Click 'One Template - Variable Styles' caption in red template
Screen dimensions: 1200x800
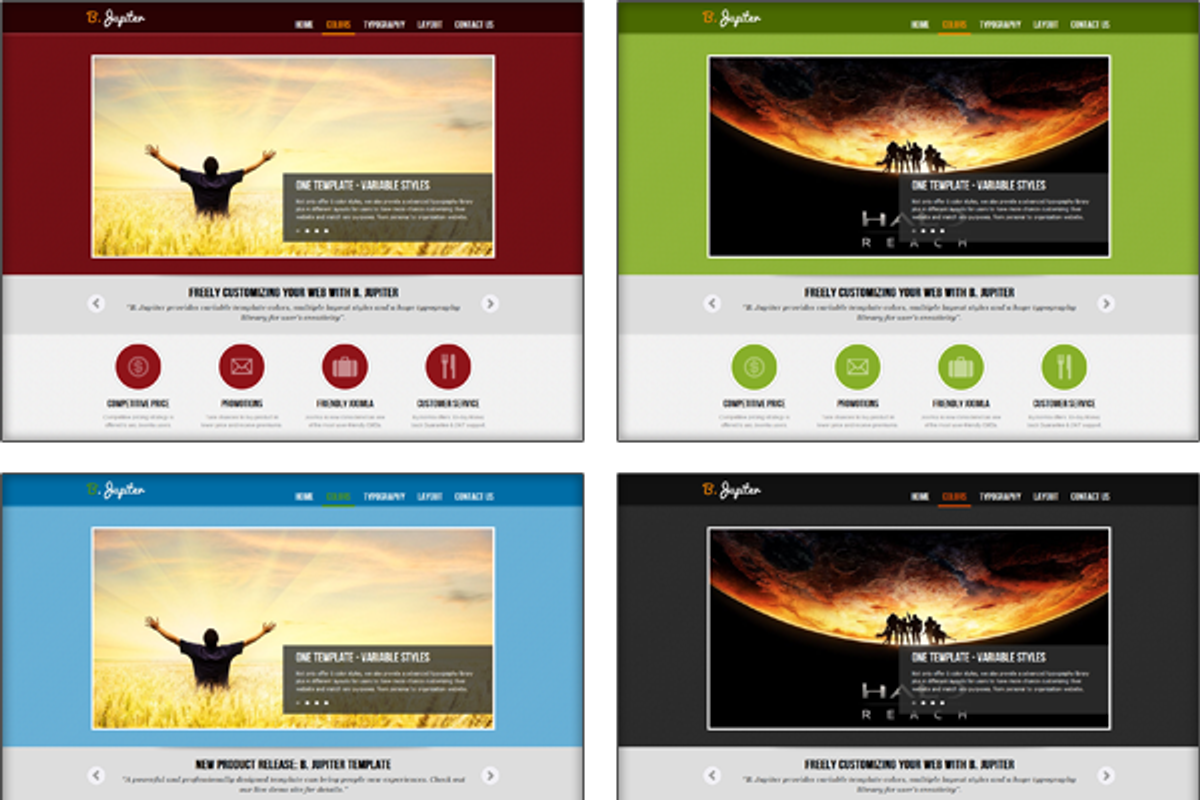click(x=363, y=185)
